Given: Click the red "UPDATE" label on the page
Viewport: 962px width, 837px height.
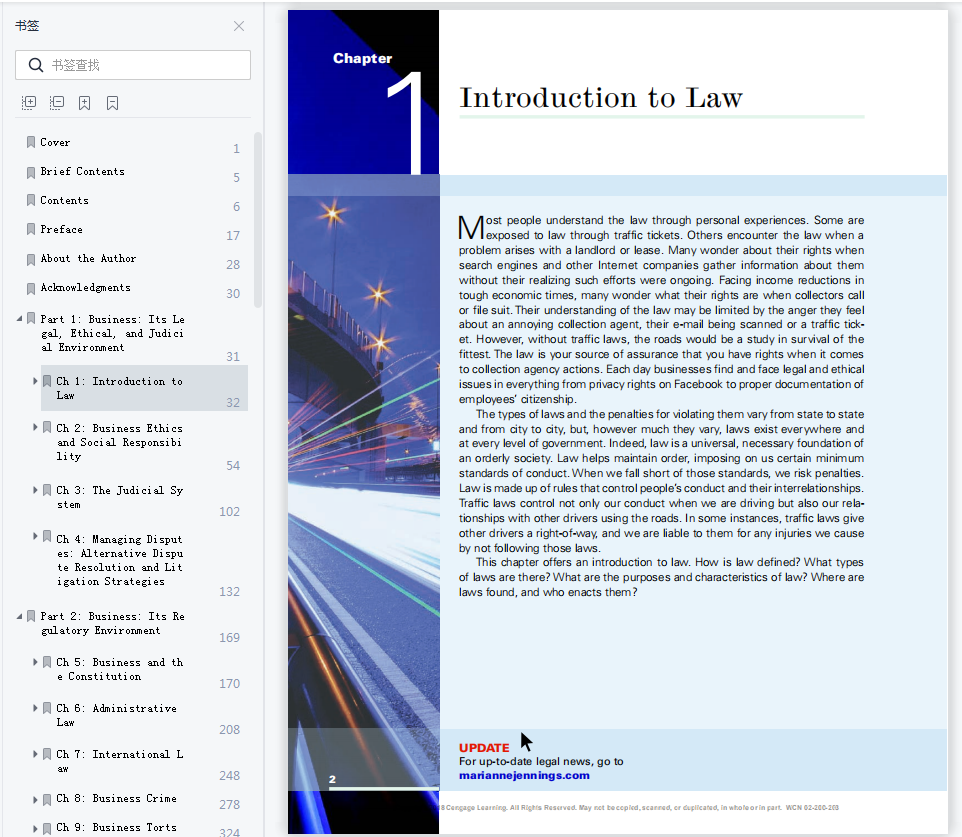Looking at the screenshot, I should [x=484, y=748].
